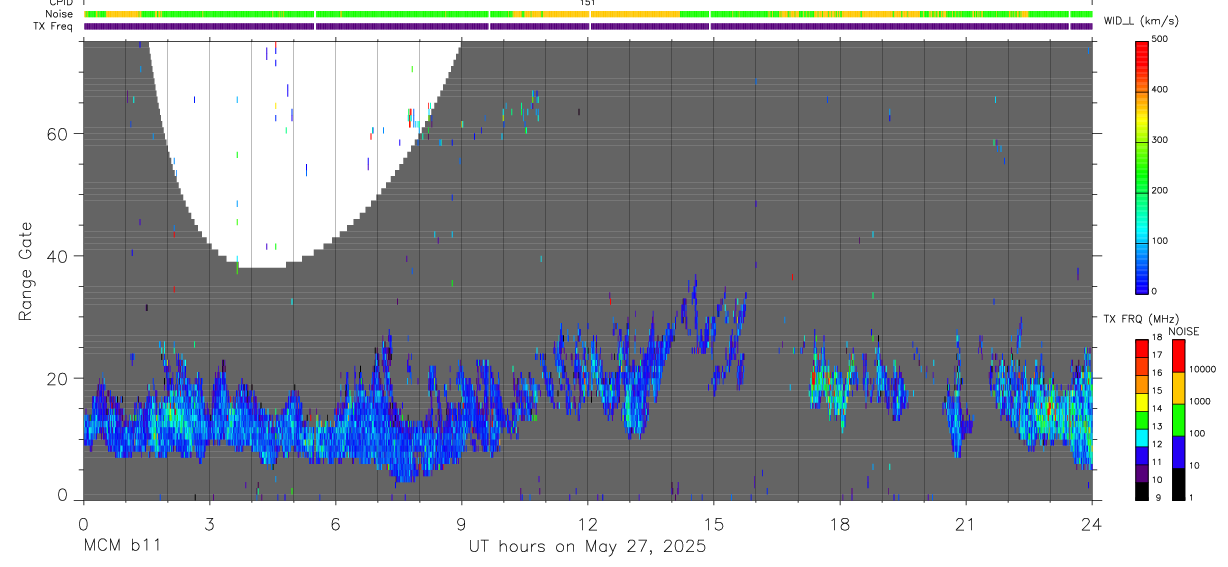Click the '3' UT hour tick label
1228x567 pixels.
pyautogui.click(x=209, y=523)
